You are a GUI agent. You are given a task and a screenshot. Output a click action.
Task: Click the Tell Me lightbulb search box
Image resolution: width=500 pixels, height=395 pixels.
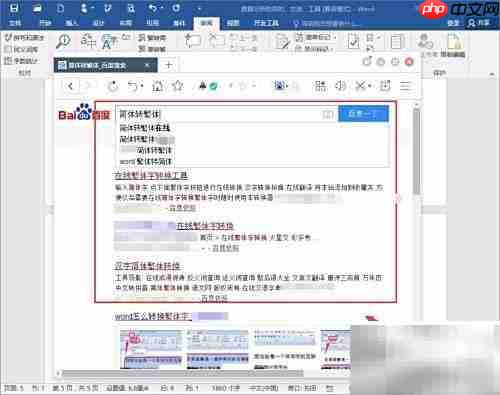point(326,23)
